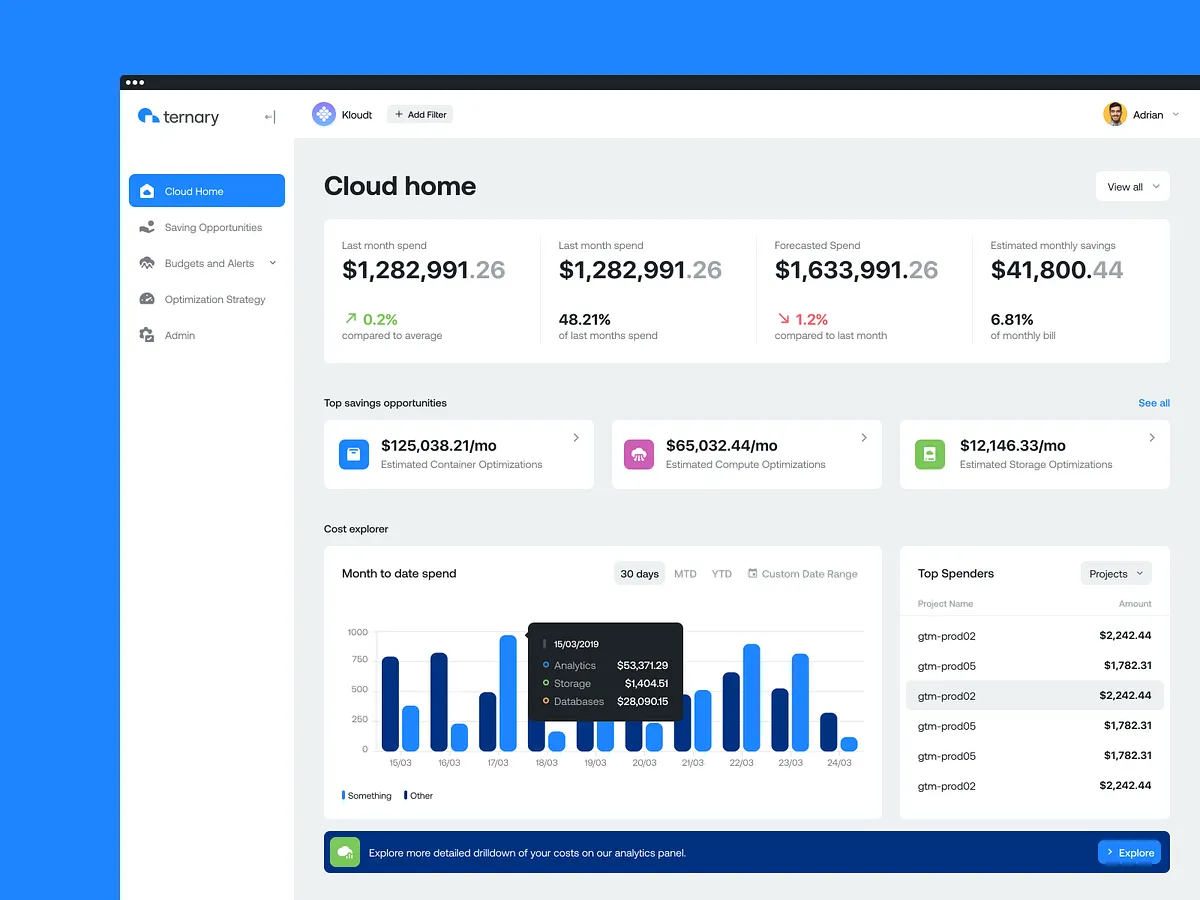This screenshot has width=1200, height=900.
Task: Click the pink compute optimizations cloud icon
Action: (x=639, y=455)
